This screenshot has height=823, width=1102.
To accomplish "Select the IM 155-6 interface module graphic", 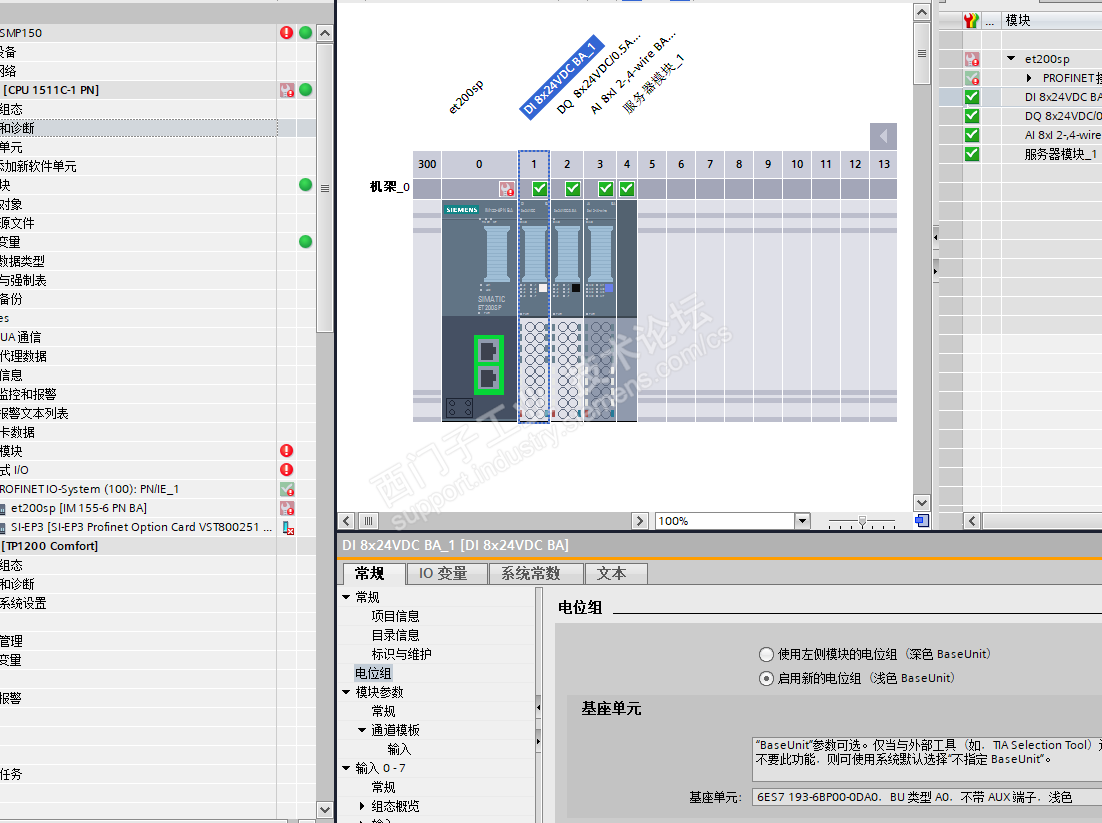I will point(480,311).
